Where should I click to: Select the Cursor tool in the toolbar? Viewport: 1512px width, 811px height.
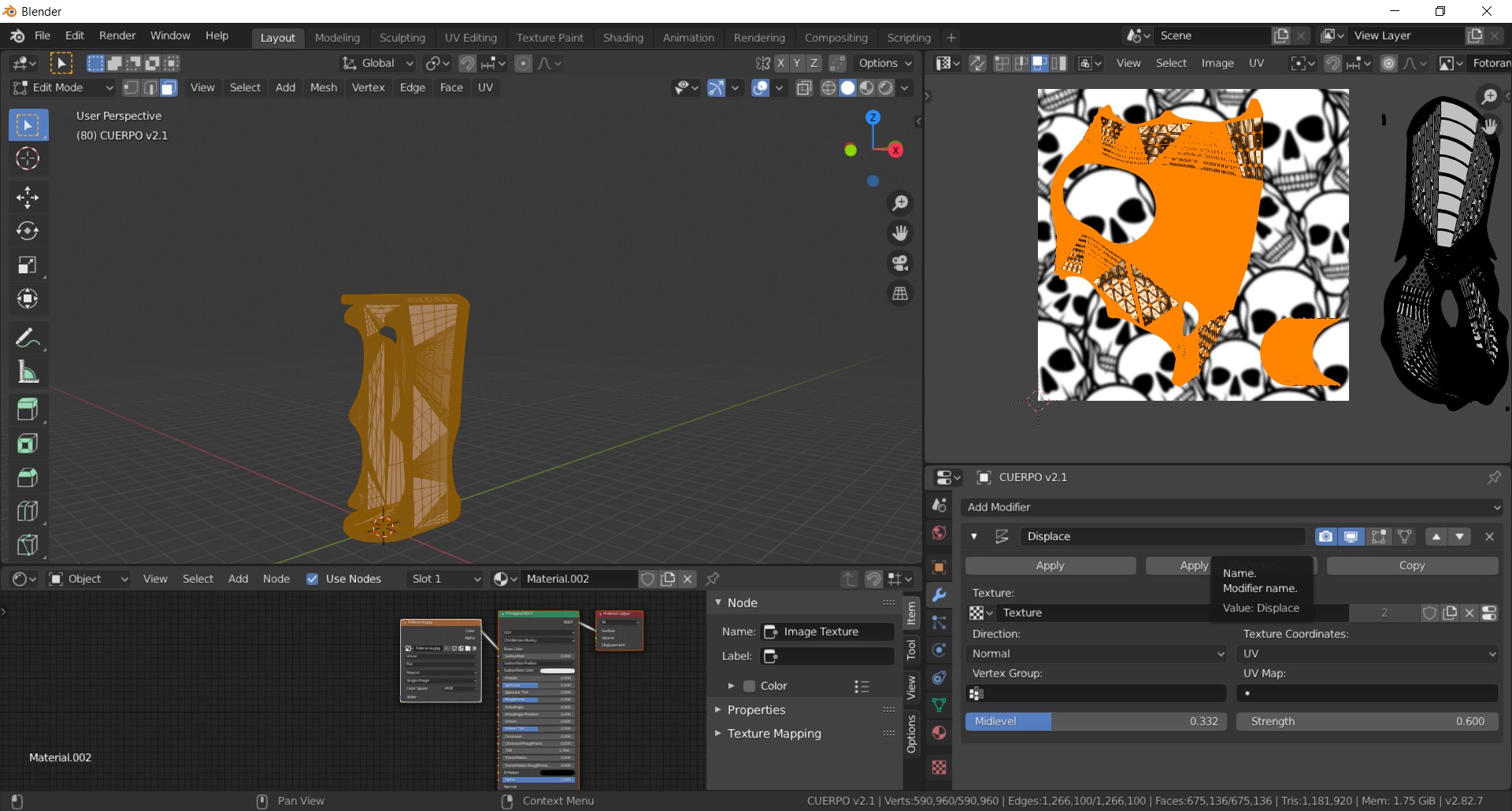pos(28,159)
